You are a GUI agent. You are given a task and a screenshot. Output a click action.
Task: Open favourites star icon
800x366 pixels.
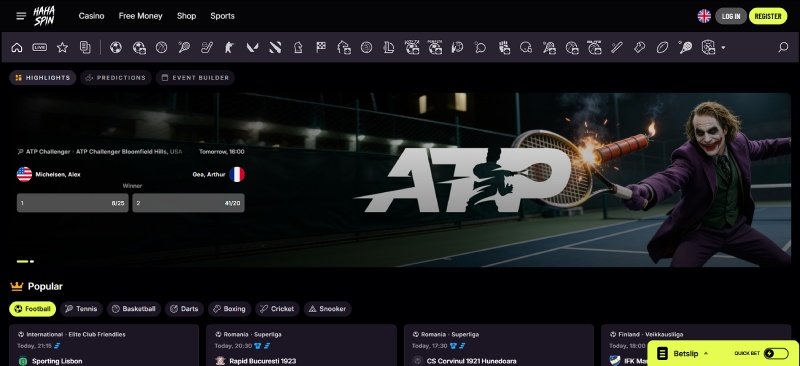[x=62, y=47]
